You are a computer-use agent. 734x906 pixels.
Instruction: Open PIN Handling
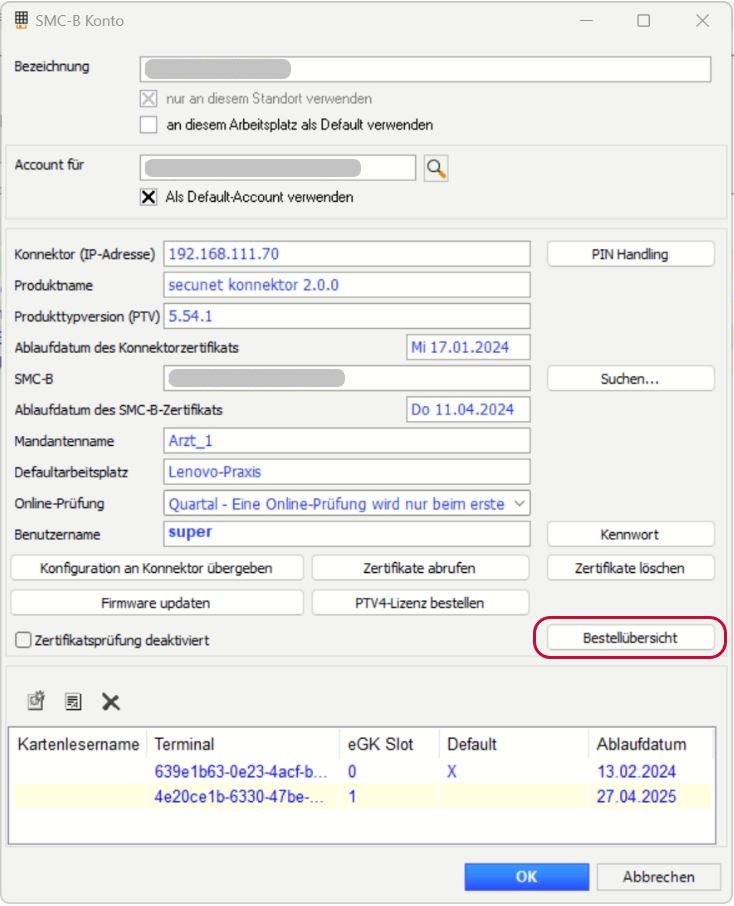click(x=630, y=254)
